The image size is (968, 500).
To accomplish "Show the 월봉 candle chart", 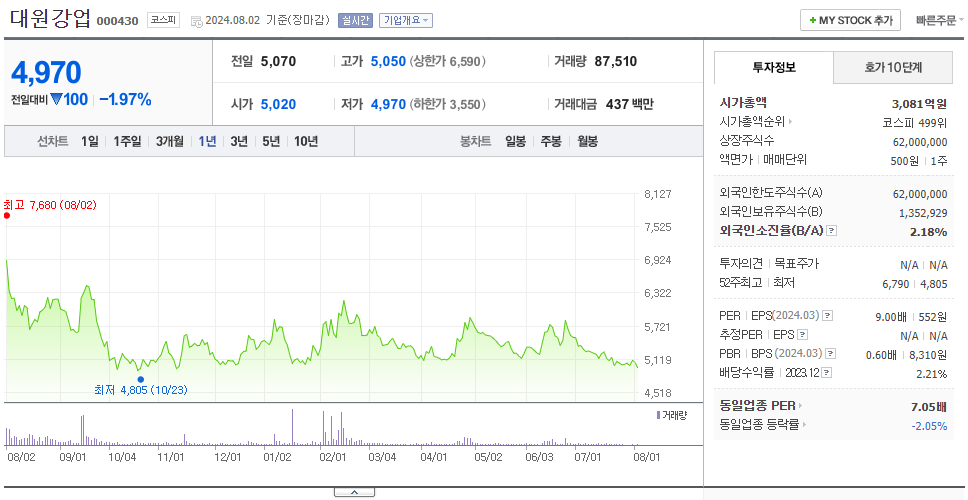I will 588,141.
